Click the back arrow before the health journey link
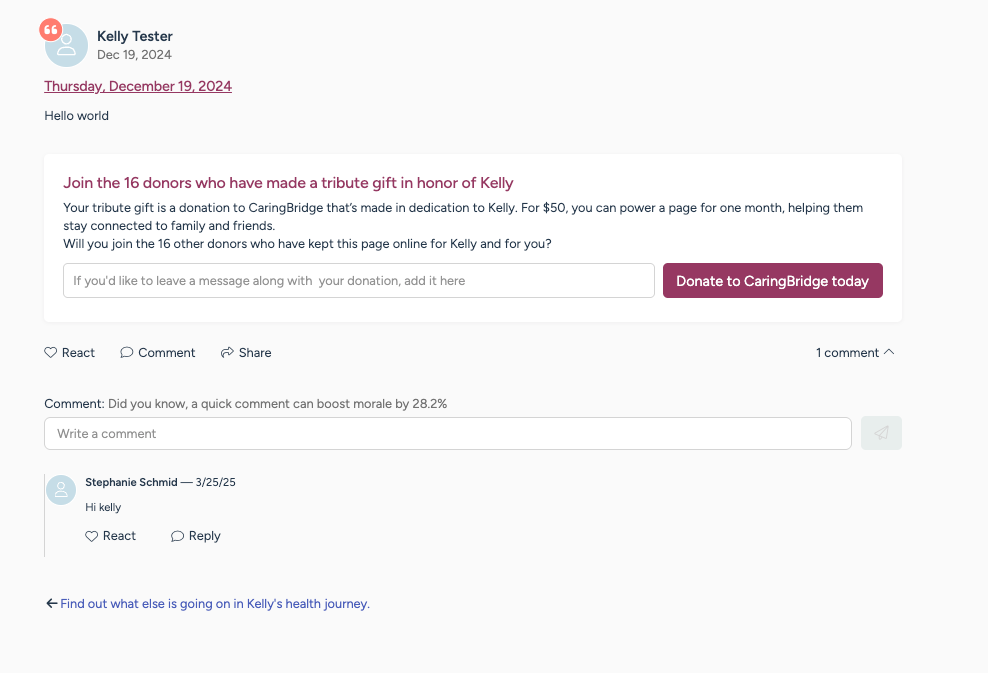Image resolution: width=988 pixels, height=673 pixels. (52, 604)
